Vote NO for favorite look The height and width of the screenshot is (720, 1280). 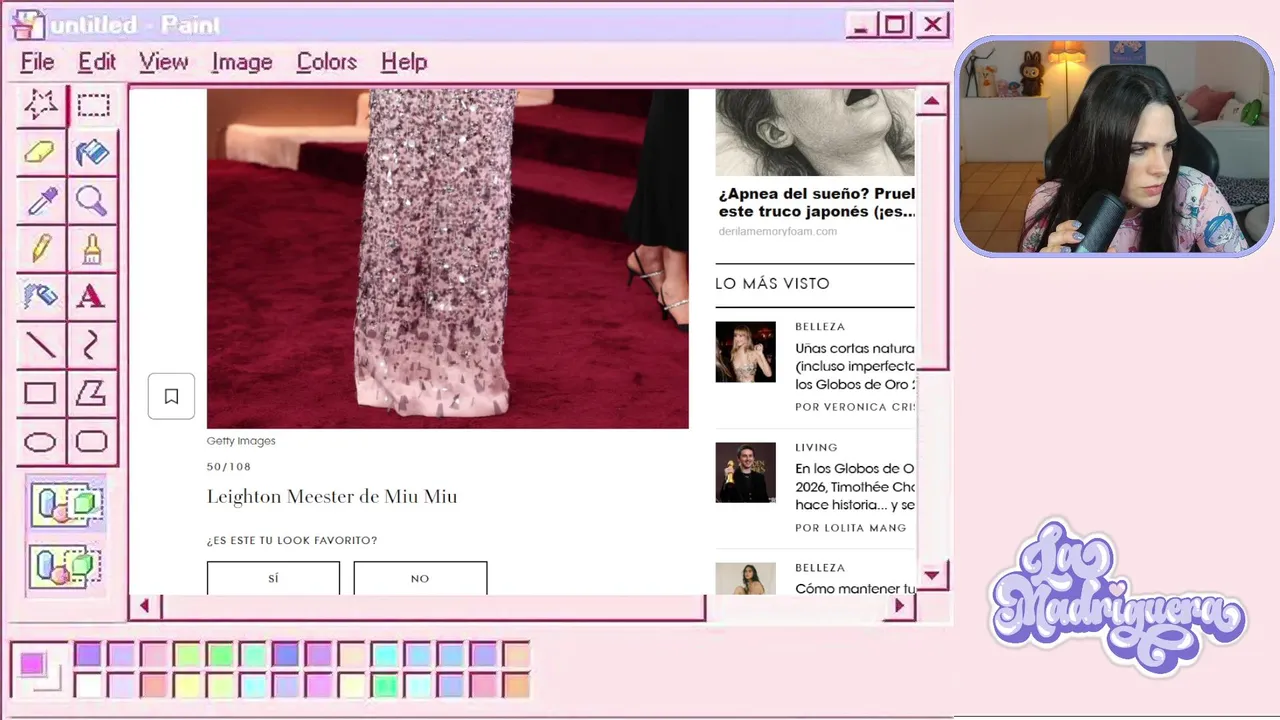tap(420, 578)
